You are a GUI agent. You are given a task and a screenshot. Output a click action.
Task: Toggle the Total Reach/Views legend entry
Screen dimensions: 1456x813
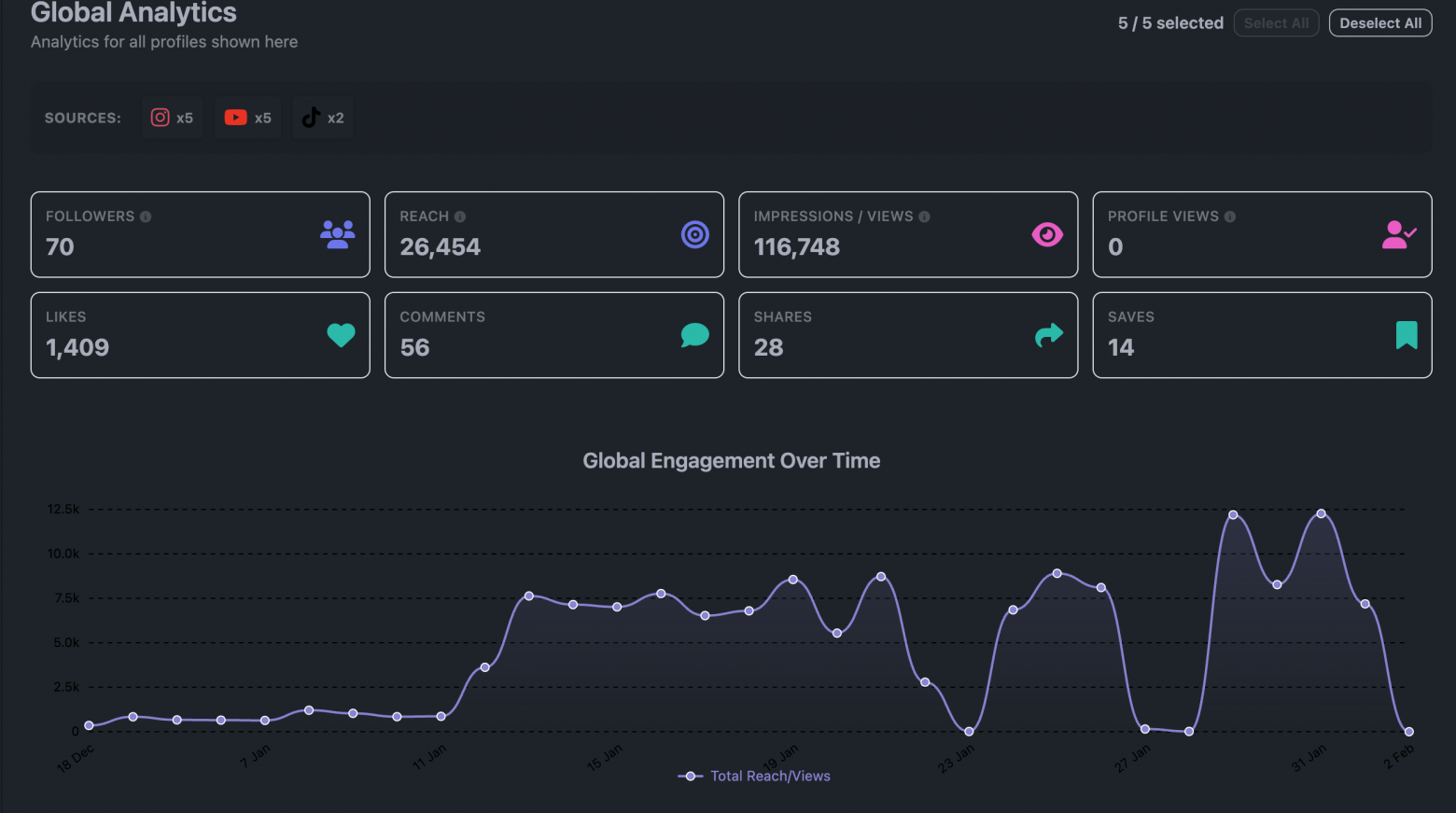point(754,776)
